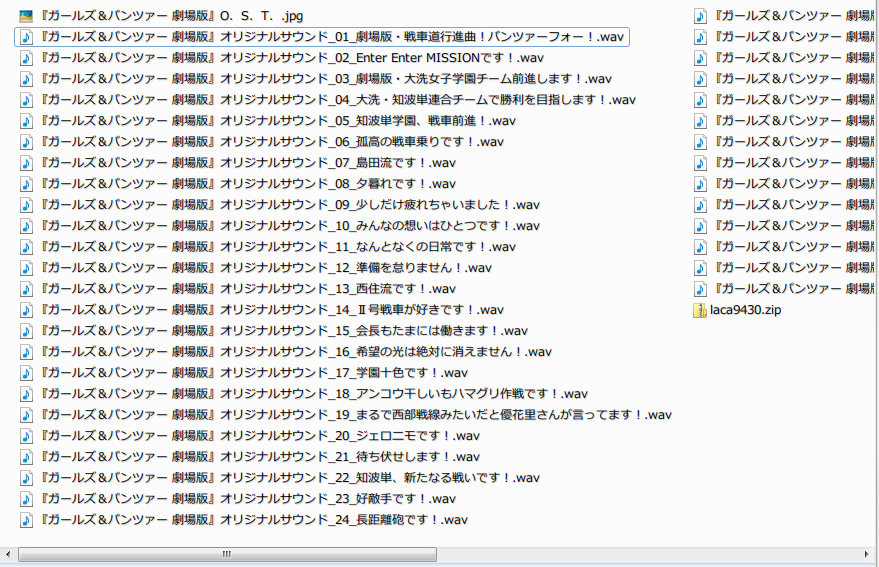Click the audio icon of track 24 wav
The image size is (879, 567).
coord(26,520)
